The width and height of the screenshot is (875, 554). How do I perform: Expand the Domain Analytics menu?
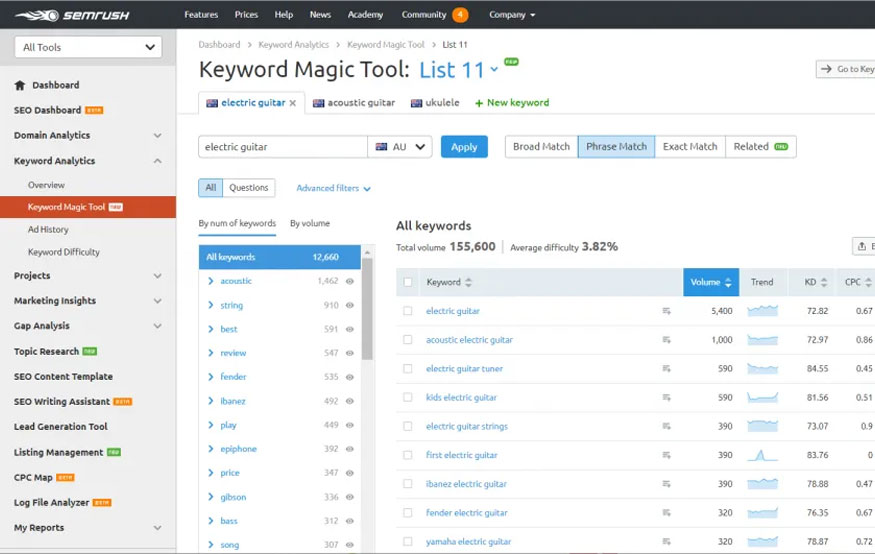click(157, 136)
